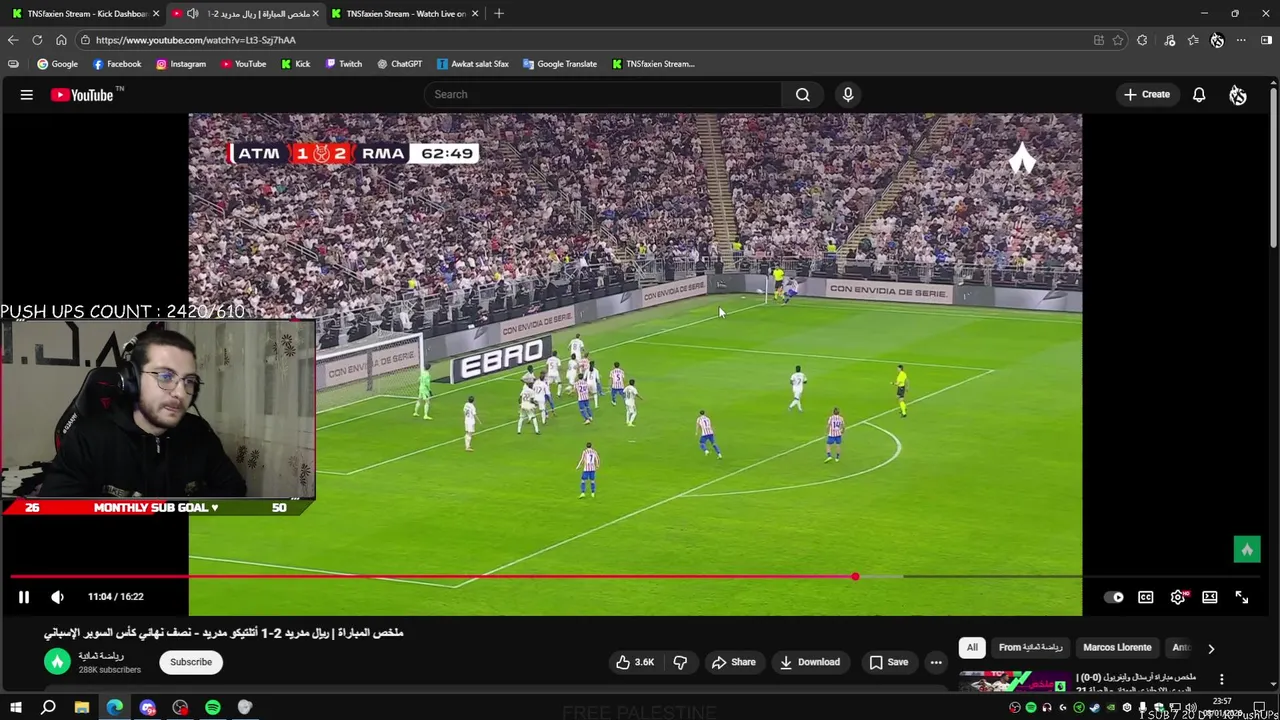1280x720 pixels.
Task: Add this page to favorites star
Action: pos(1118,40)
